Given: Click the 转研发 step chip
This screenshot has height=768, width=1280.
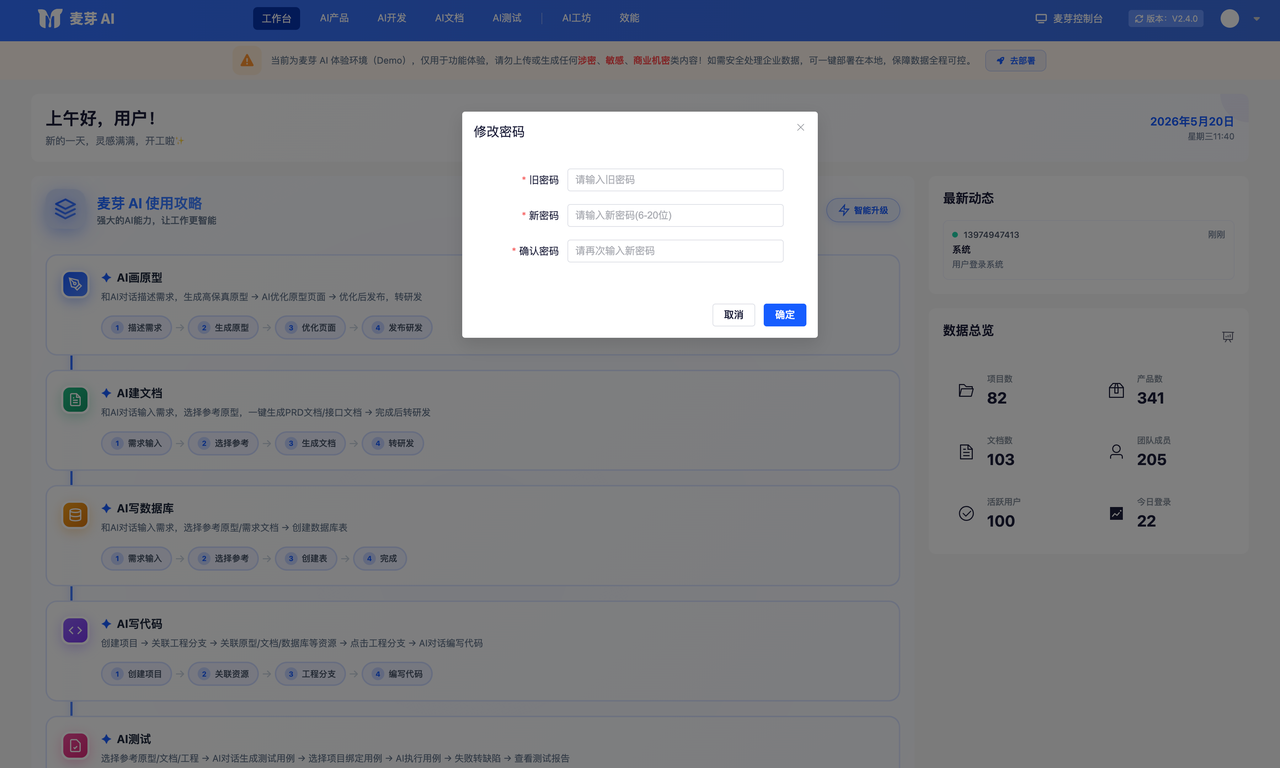Looking at the screenshot, I should pyautogui.click(x=393, y=443).
